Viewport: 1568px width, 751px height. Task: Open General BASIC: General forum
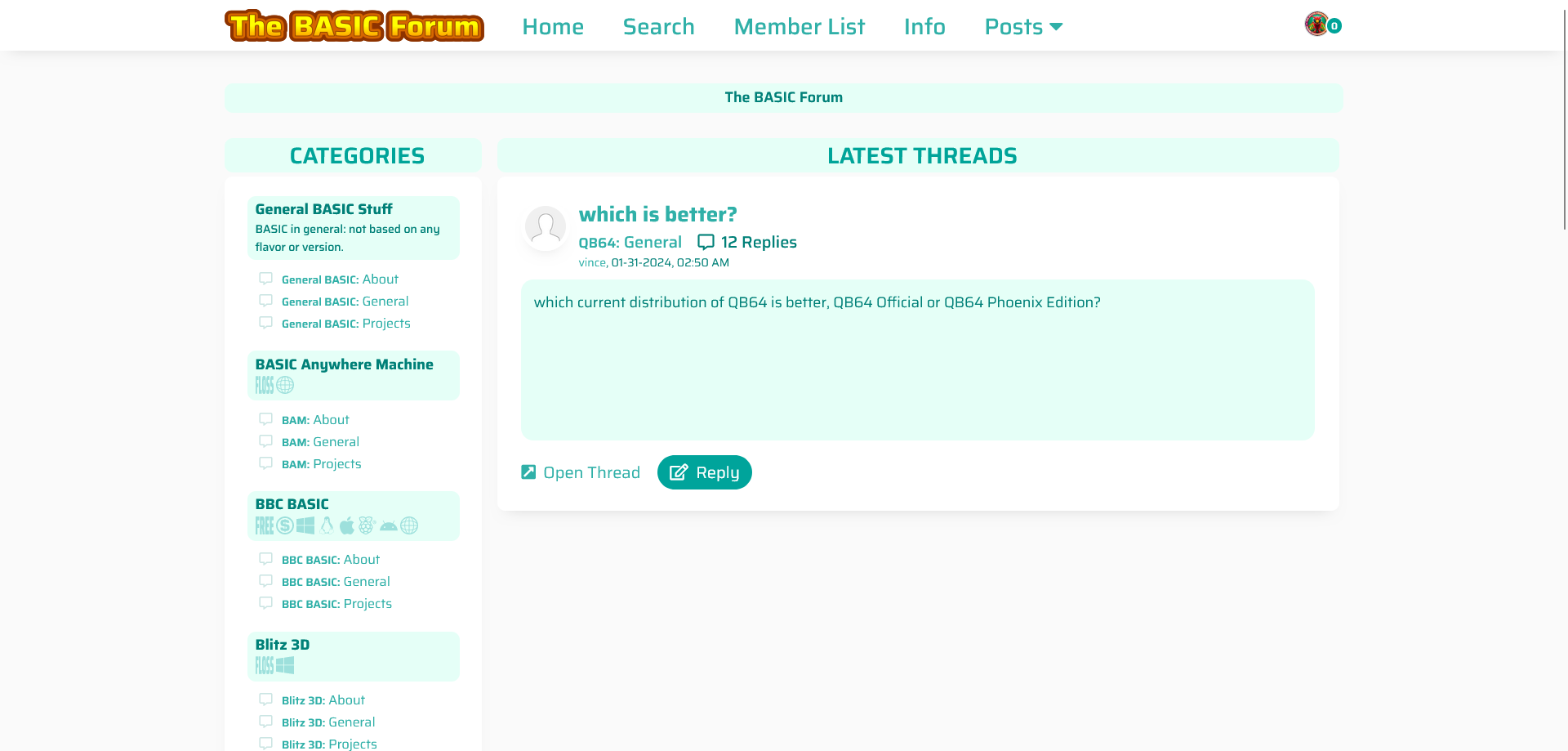(345, 302)
